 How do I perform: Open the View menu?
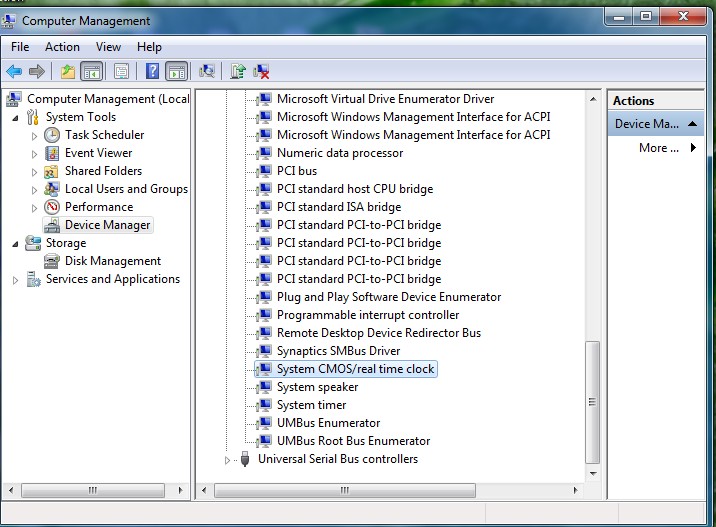click(108, 47)
